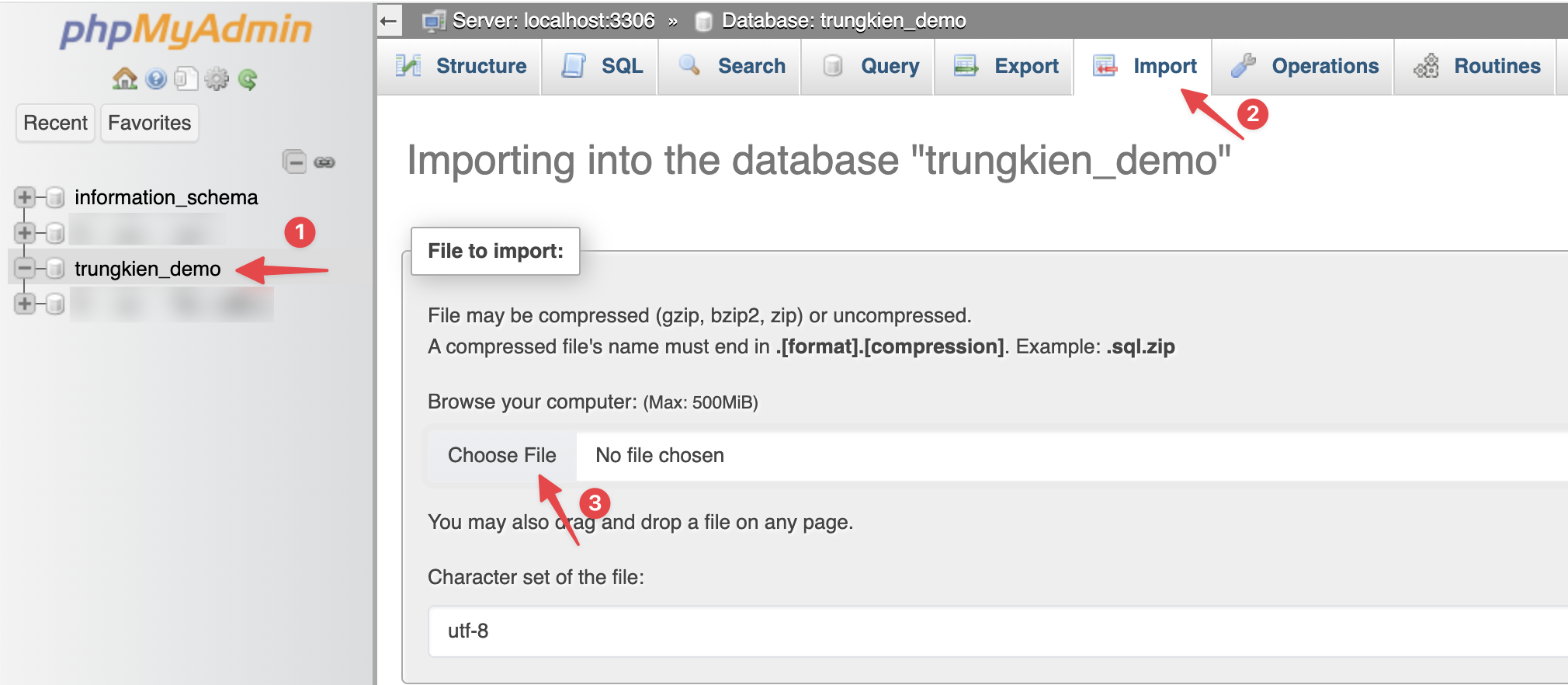1568x685 pixels.
Task: Click the 'No file chosen' text
Action: coord(660,455)
